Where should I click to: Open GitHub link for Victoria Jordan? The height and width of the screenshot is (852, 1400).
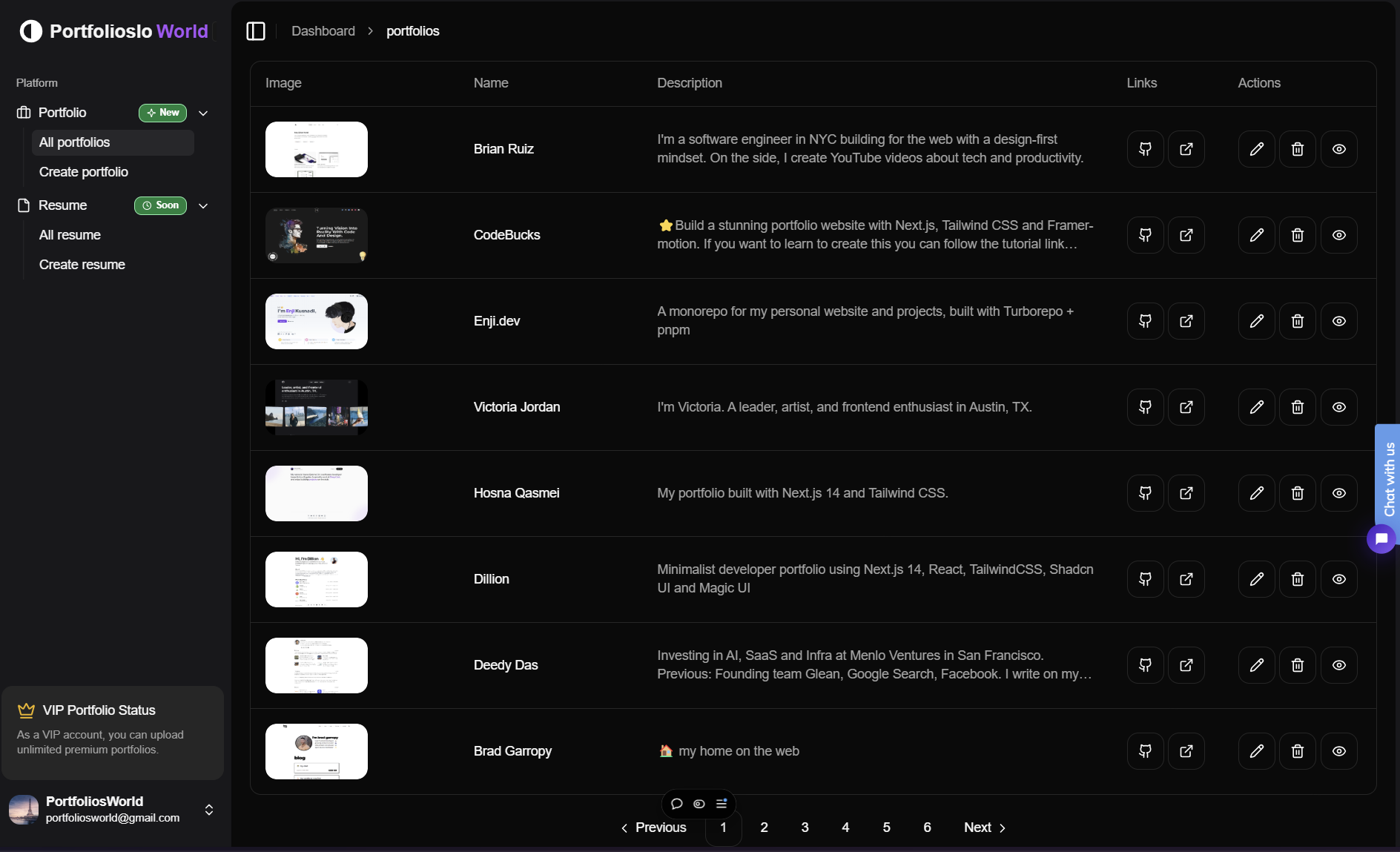[x=1145, y=407]
